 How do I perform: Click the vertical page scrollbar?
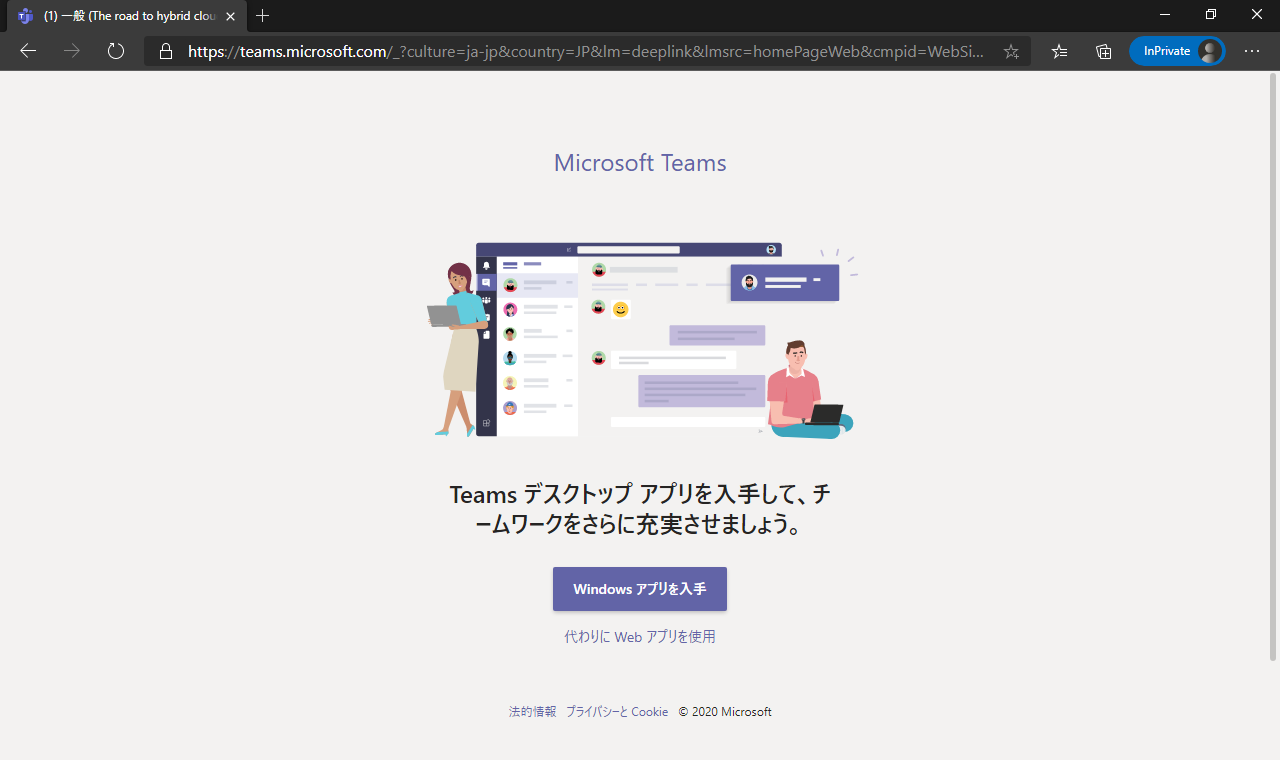[1273, 365]
